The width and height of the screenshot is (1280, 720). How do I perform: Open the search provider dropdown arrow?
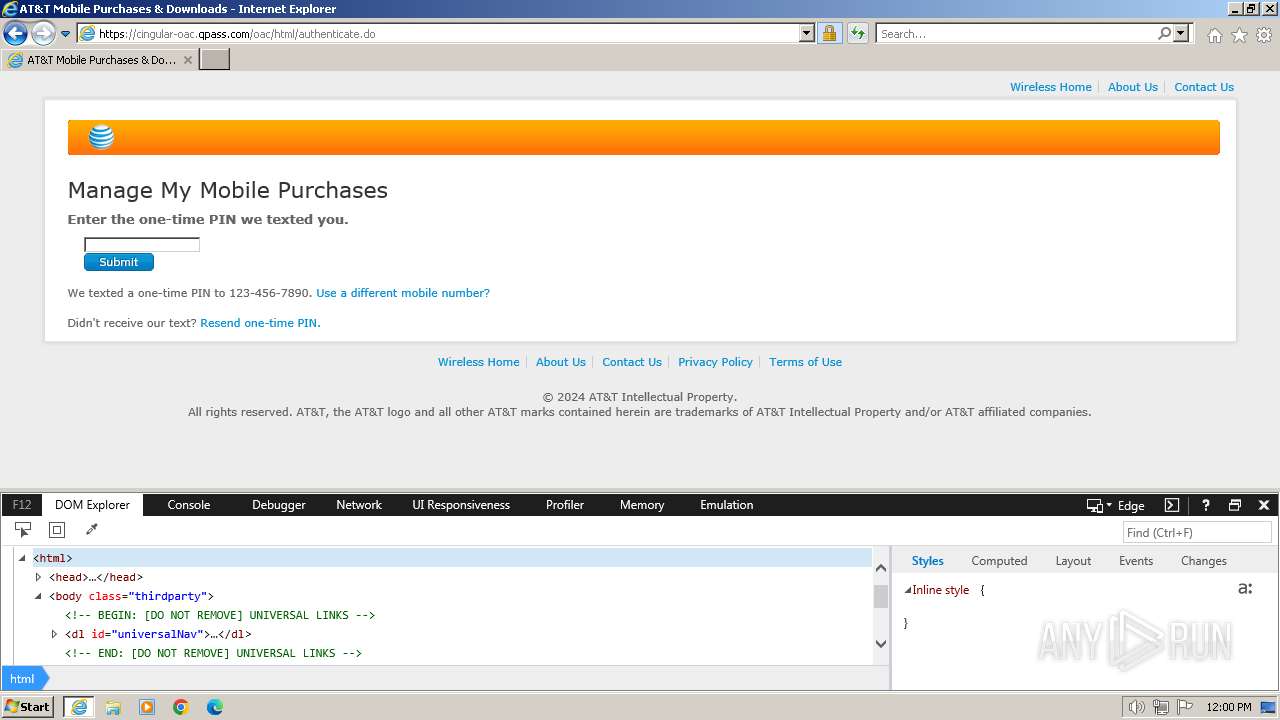(1181, 34)
